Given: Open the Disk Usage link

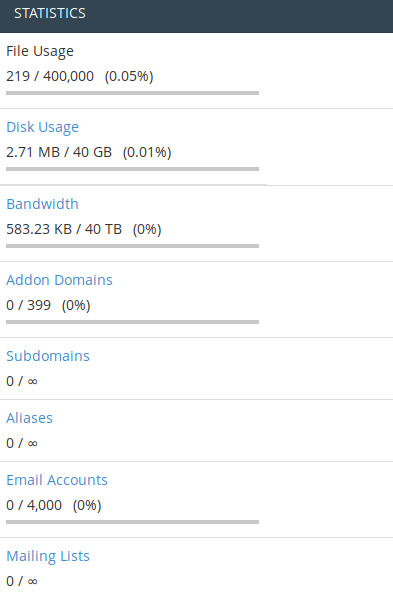Looking at the screenshot, I should coord(42,127).
